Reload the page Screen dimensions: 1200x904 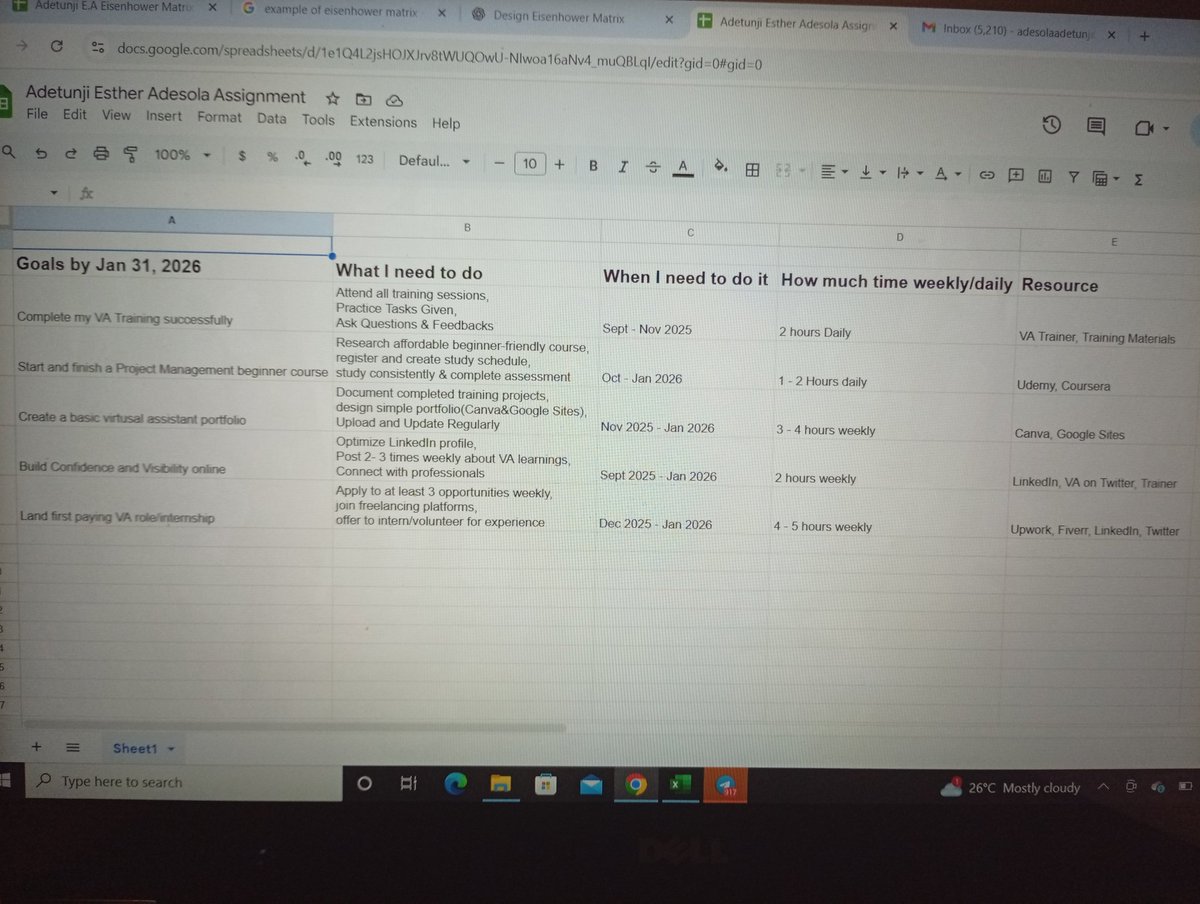(x=57, y=46)
